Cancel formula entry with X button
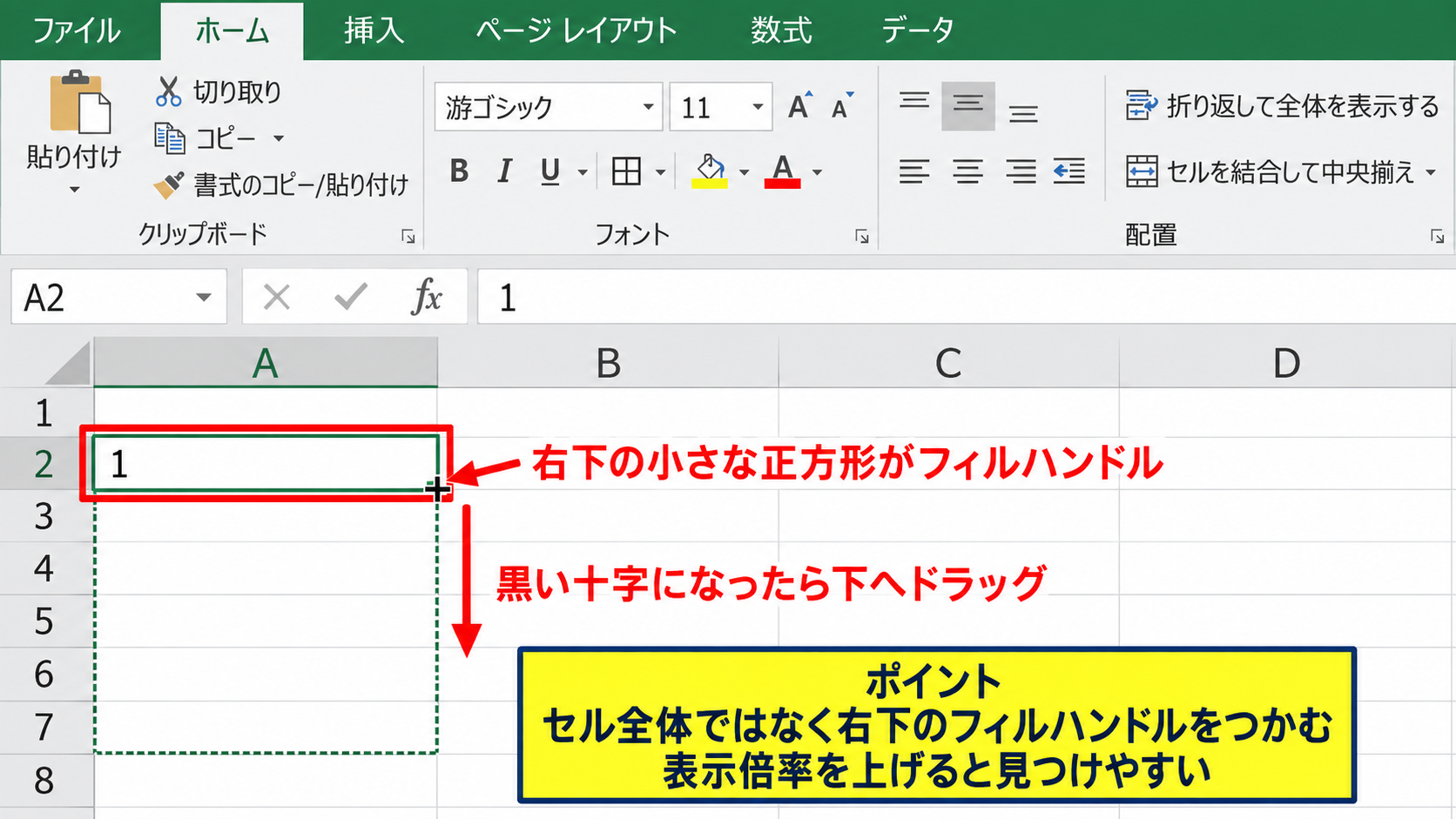This screenshot has width=1456, height=819. pyautogui.click(x=277, y=298)
